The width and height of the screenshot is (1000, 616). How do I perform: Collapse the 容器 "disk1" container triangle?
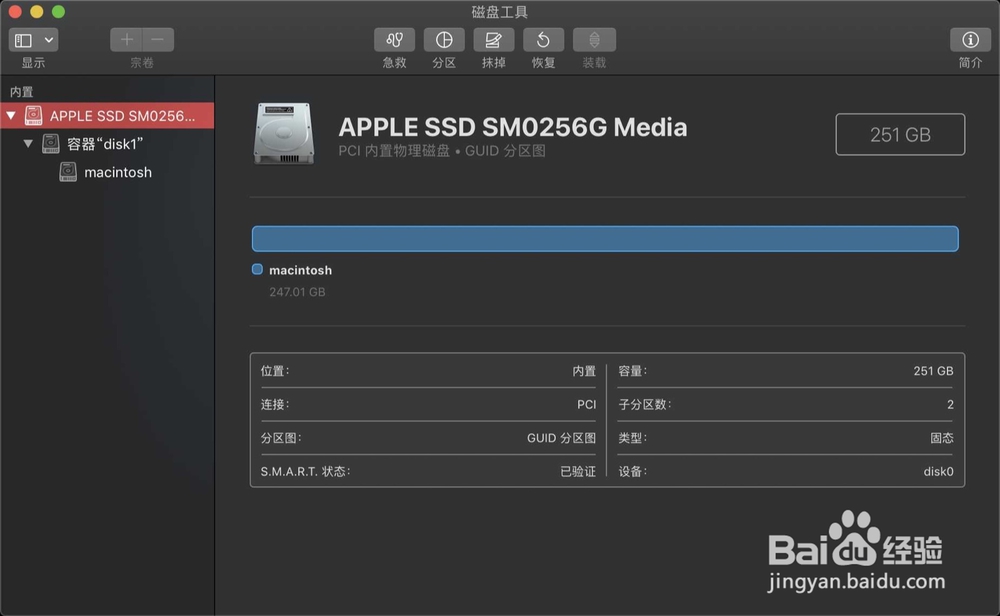point(28,143)
